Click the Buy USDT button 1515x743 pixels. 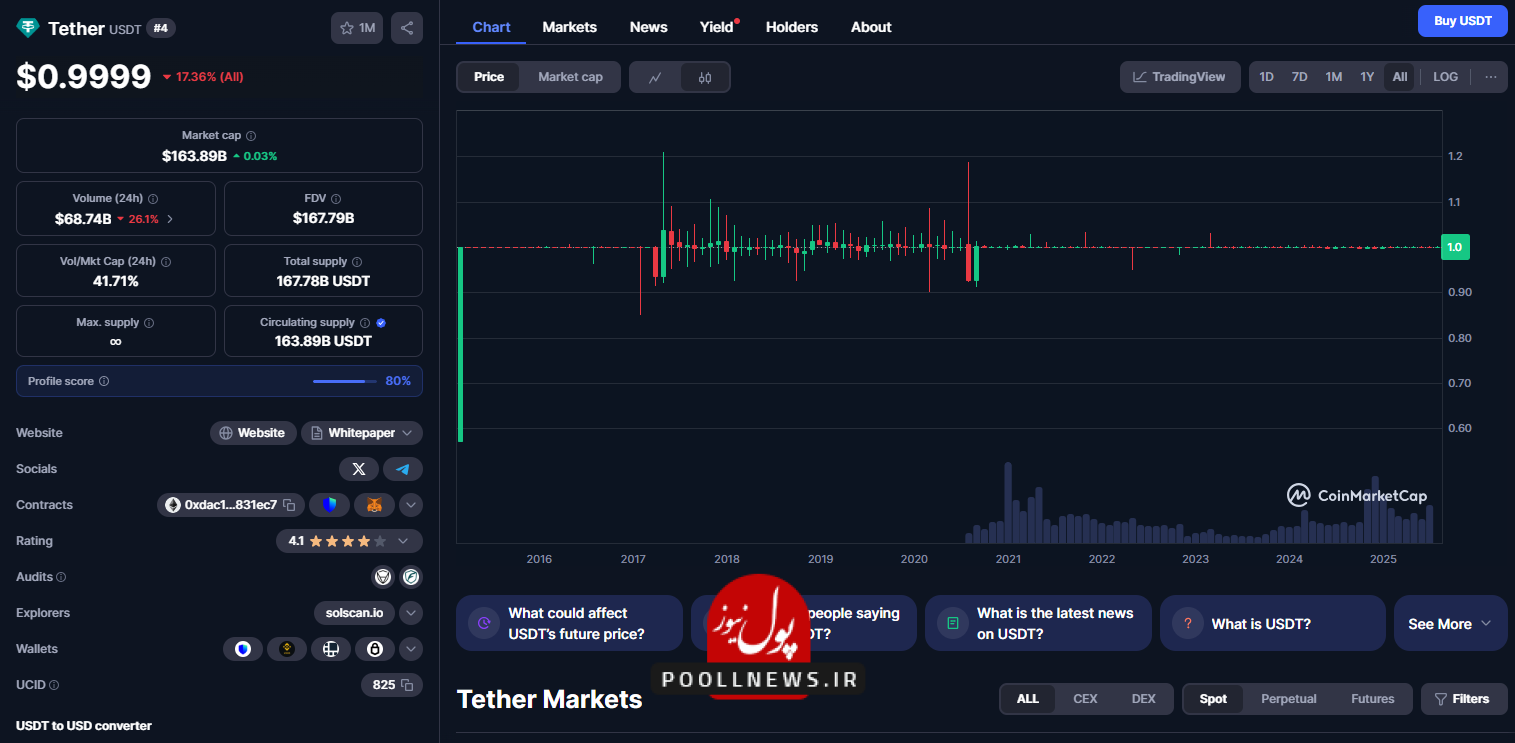tap(1462, 21)
